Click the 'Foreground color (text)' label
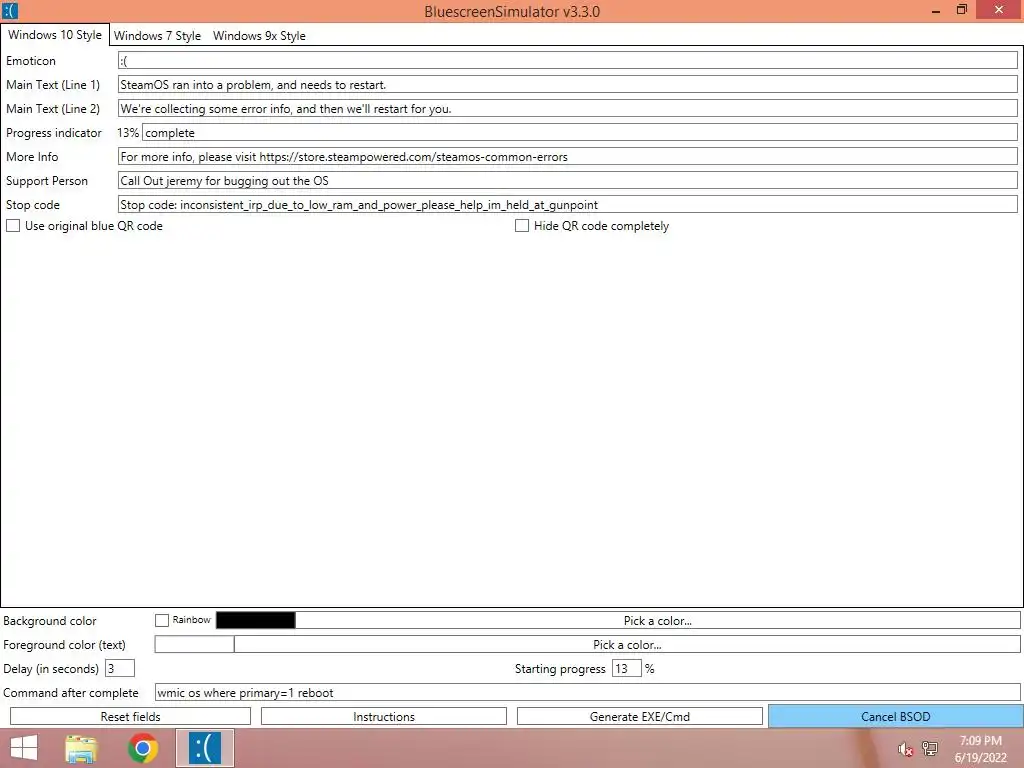This screenshot has height=768, width=1024. pos(64,645)
